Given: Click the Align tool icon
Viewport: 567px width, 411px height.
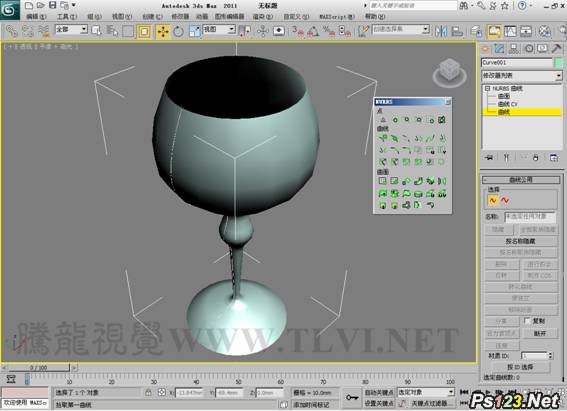Looking at the screenshot, I should click(457, 31).
